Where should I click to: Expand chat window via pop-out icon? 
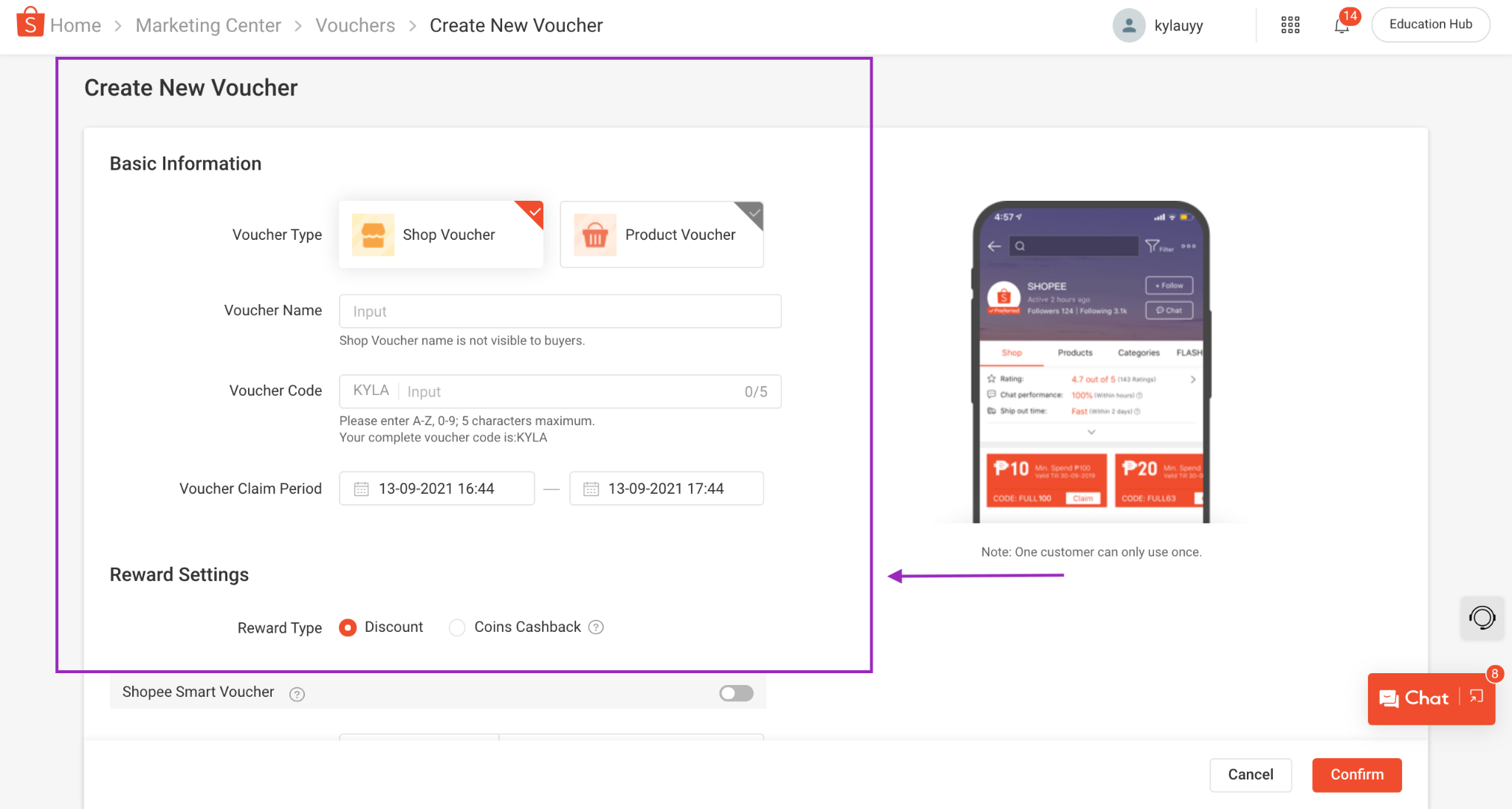[1477, 696]
